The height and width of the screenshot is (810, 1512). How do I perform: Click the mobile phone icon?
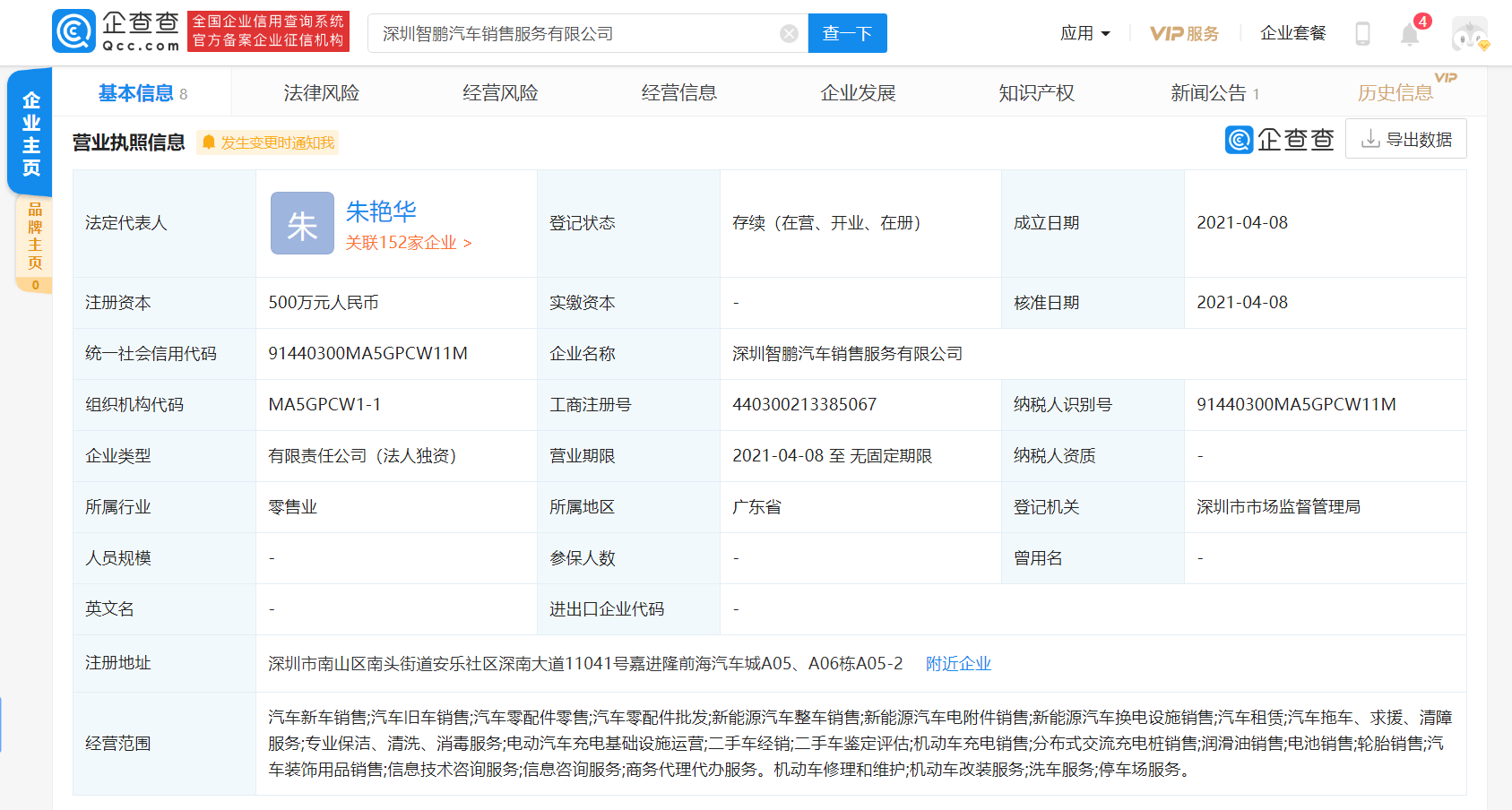[1362, 34]
